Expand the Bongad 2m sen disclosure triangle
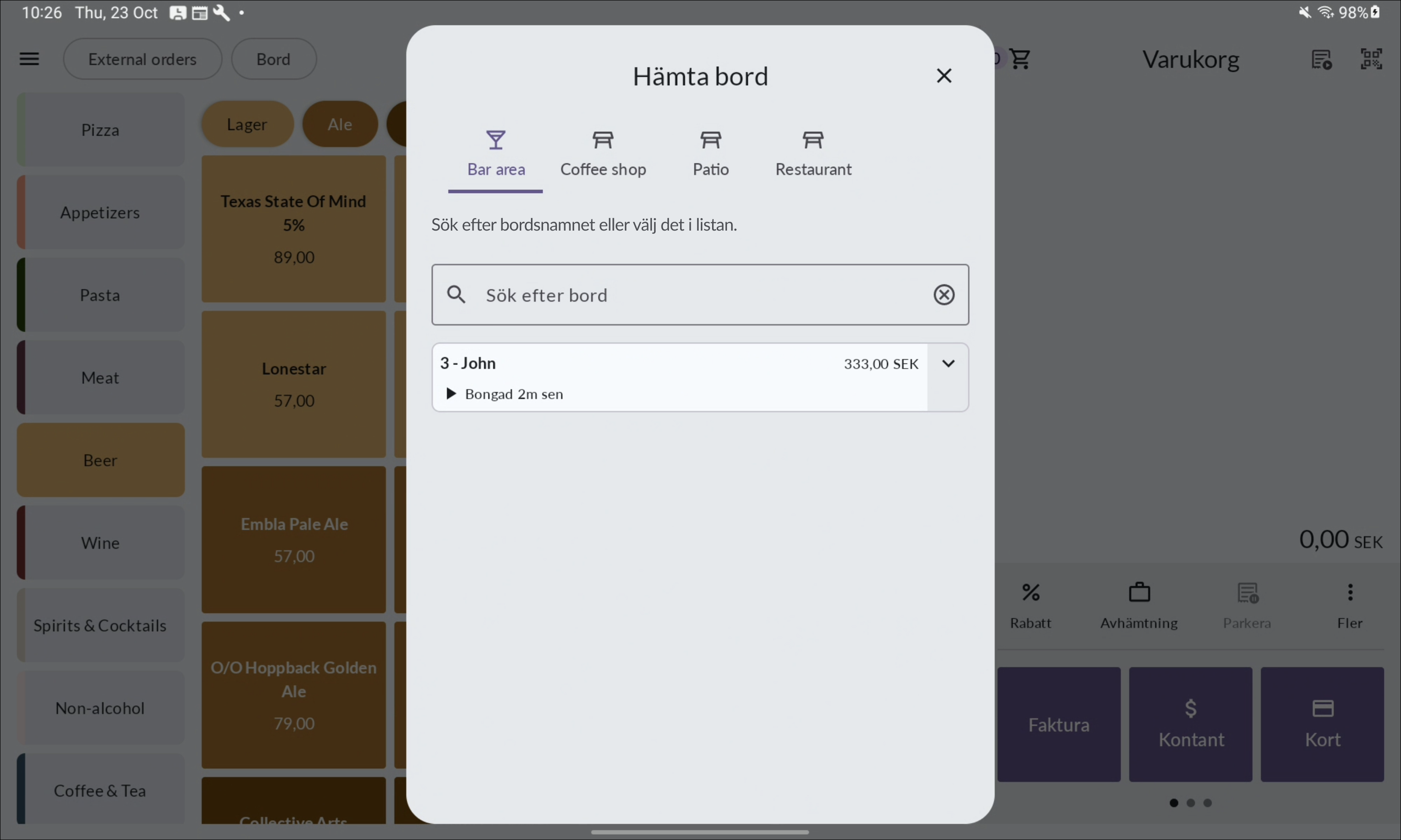The width and height of the screenshot is (1401, 840). coord(451,394)
